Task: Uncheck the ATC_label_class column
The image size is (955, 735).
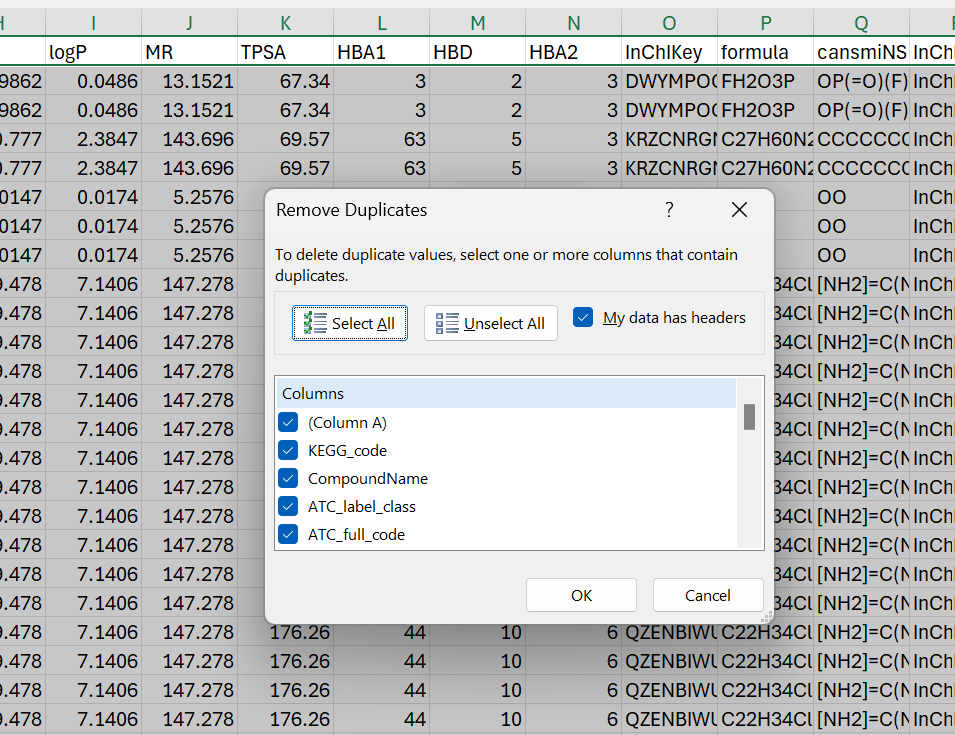Action: [x=288, y=506]
